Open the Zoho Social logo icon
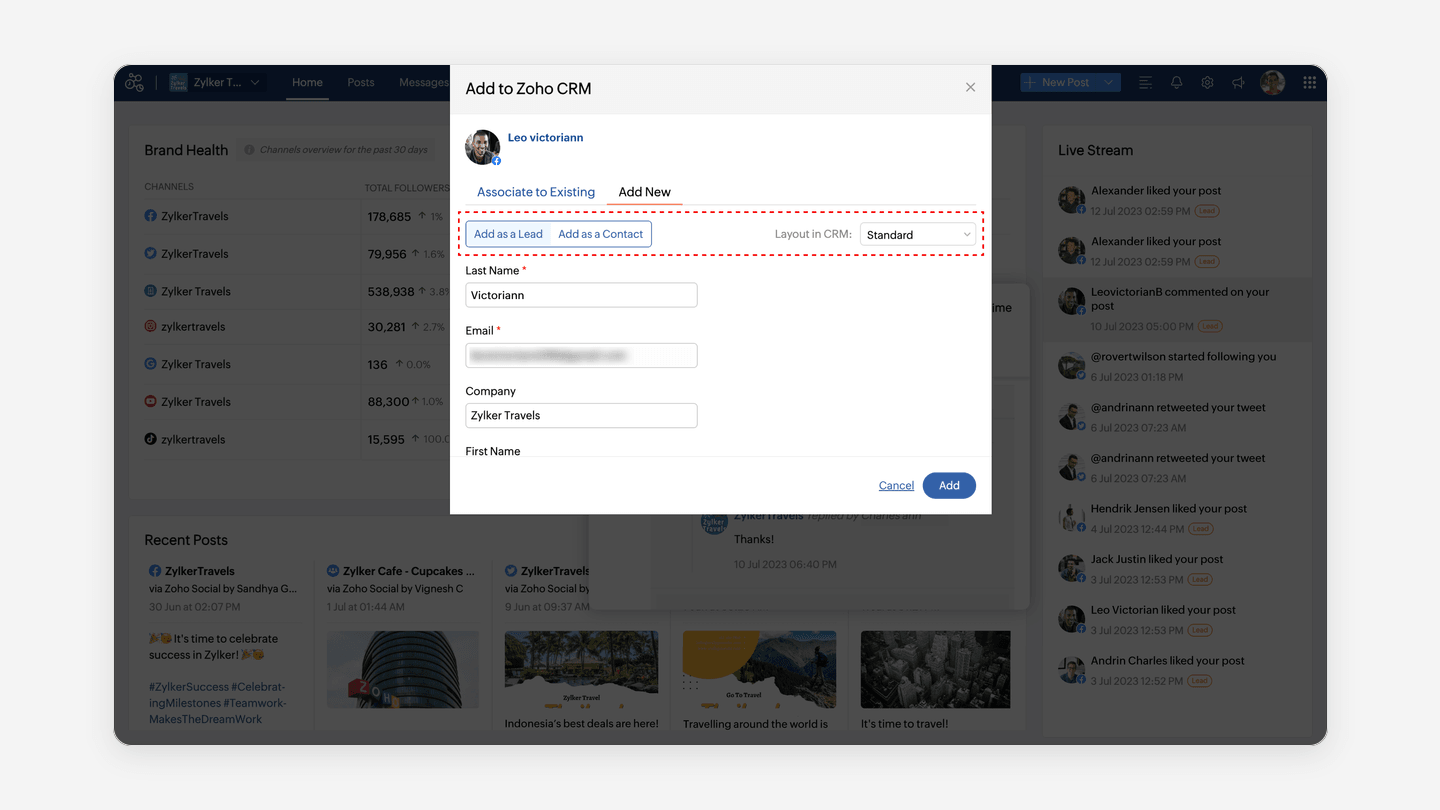Viewport: 1440px width, 810px height. pos(135,83)
